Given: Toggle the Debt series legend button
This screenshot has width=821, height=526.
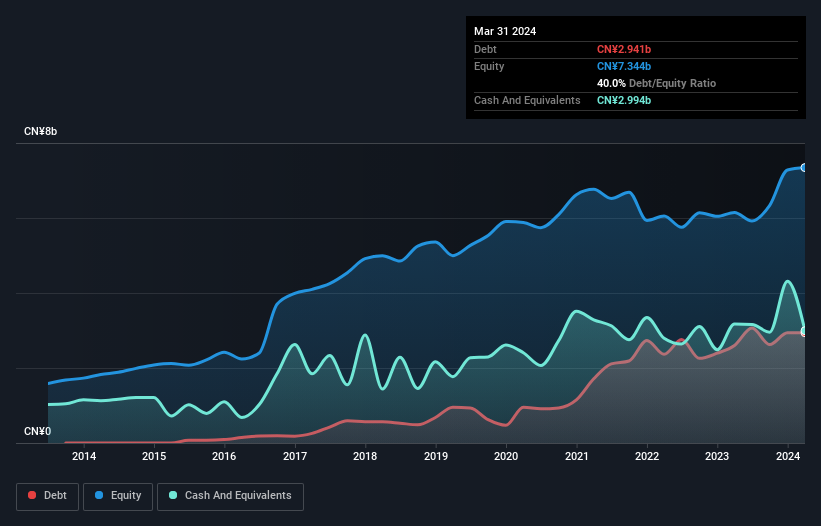Looking at the screenshot, I should (48, 496).
